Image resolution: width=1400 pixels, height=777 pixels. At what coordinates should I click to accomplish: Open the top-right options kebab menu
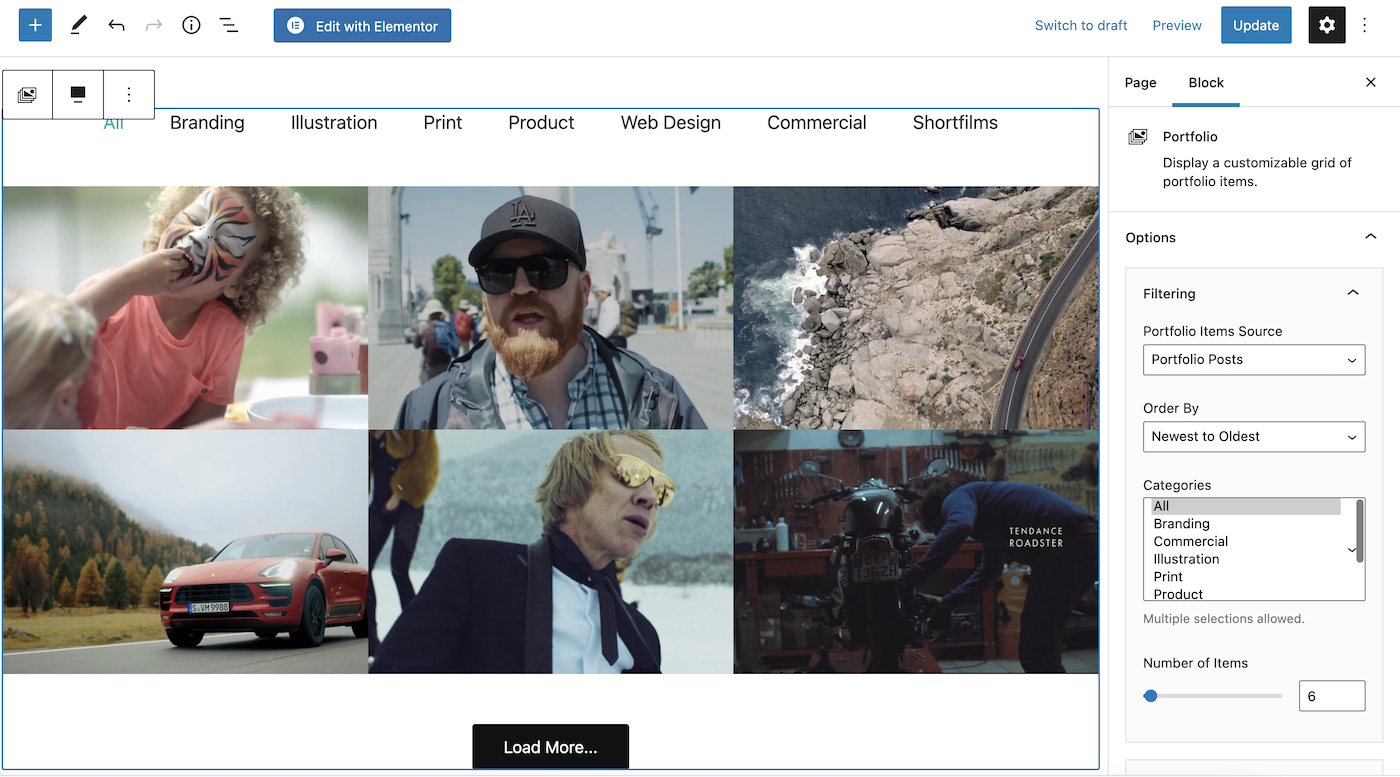1365,25
